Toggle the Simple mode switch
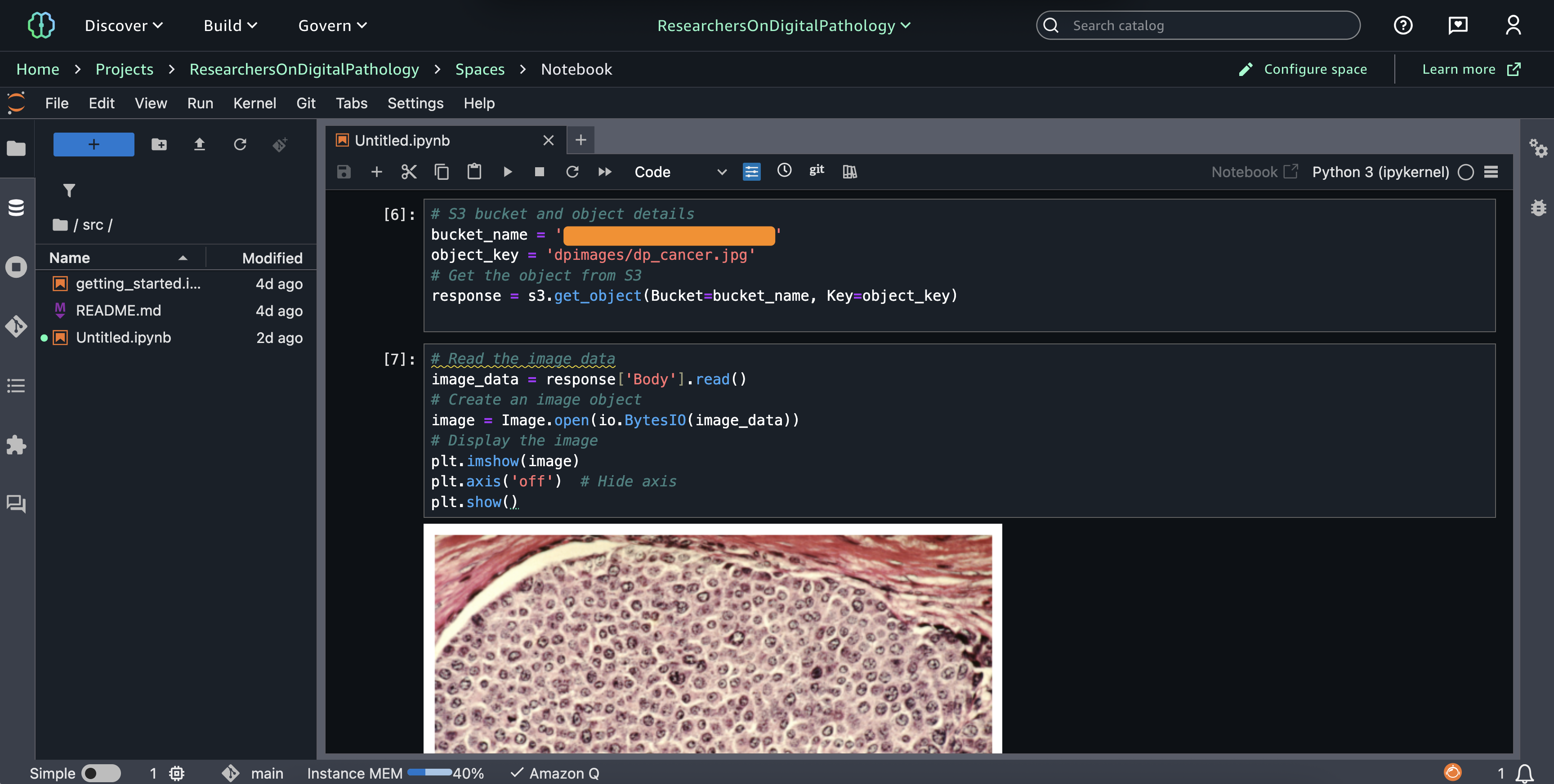This screenshot has width=1554, height=784. pyautogui.click(x=101, y=773)
